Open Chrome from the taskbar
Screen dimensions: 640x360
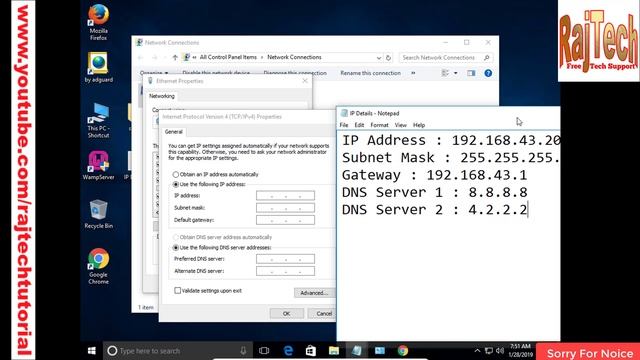(x=403, y=351)
